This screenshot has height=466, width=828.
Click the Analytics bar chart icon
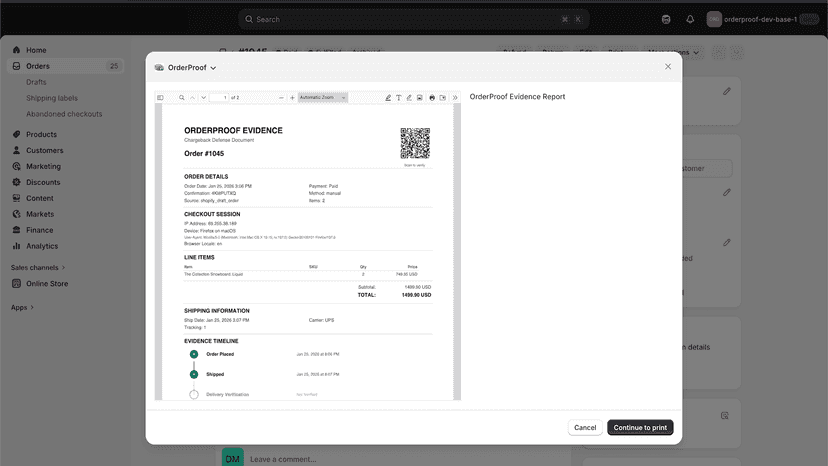[x=16, y=246]
